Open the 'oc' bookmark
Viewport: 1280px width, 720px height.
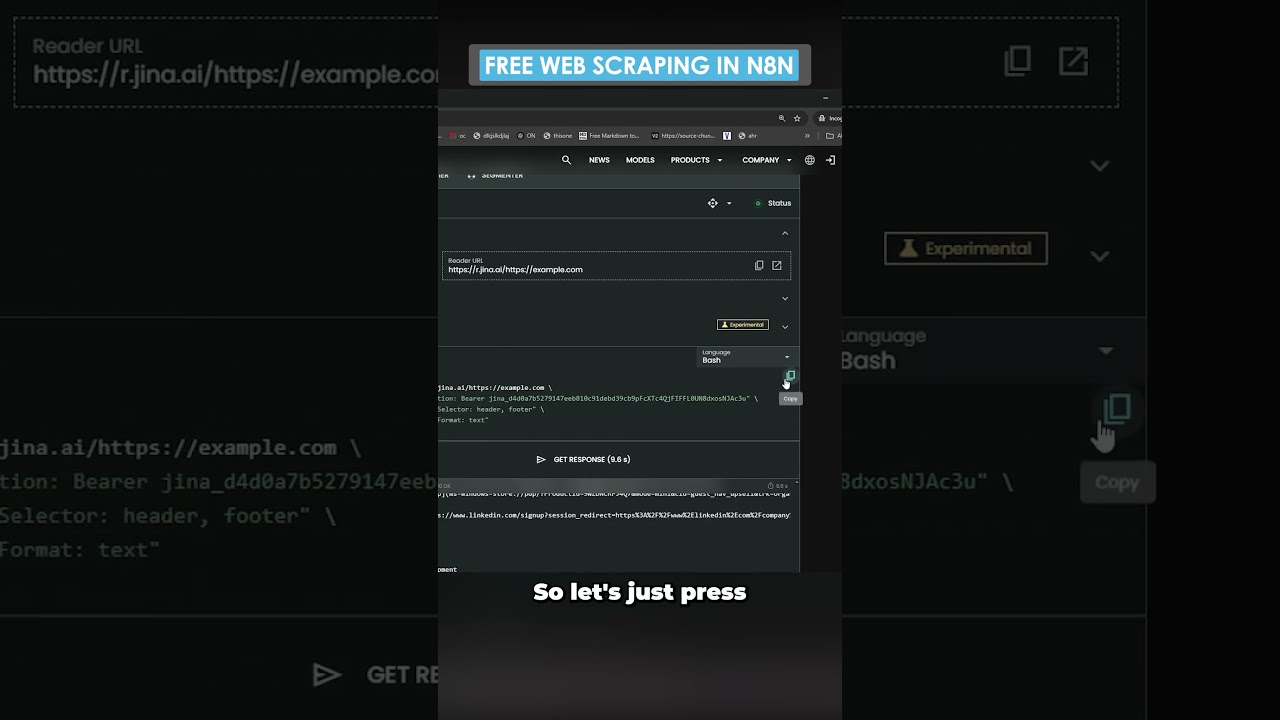click(x=457, y=136)
